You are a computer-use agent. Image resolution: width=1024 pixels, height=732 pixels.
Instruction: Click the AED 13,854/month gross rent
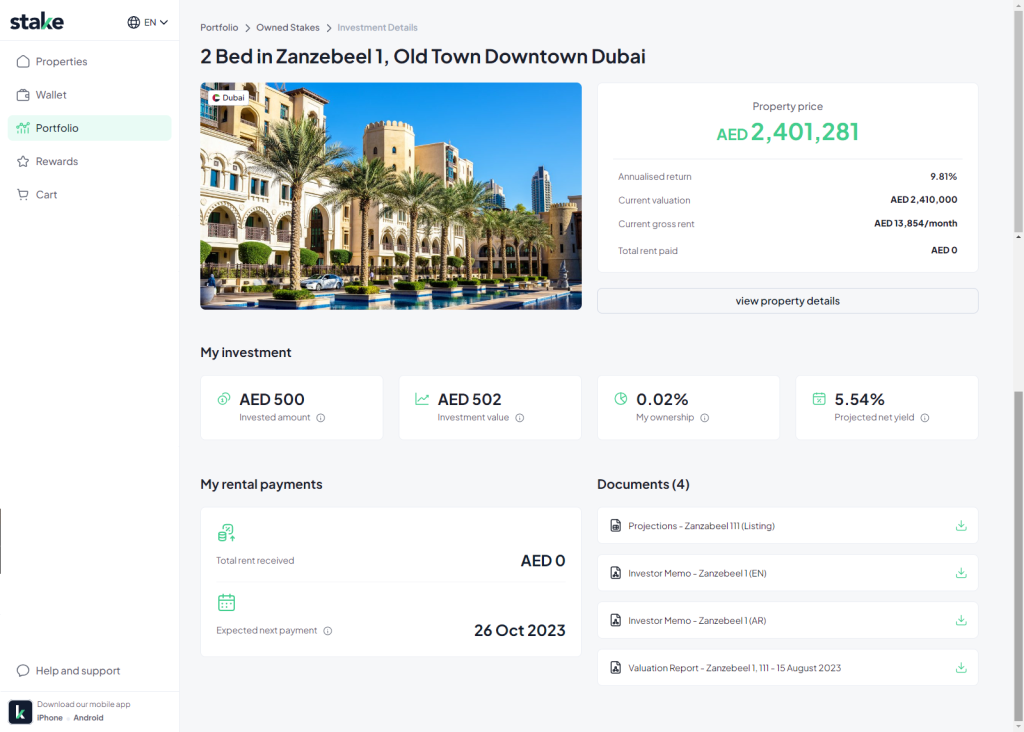916,223
